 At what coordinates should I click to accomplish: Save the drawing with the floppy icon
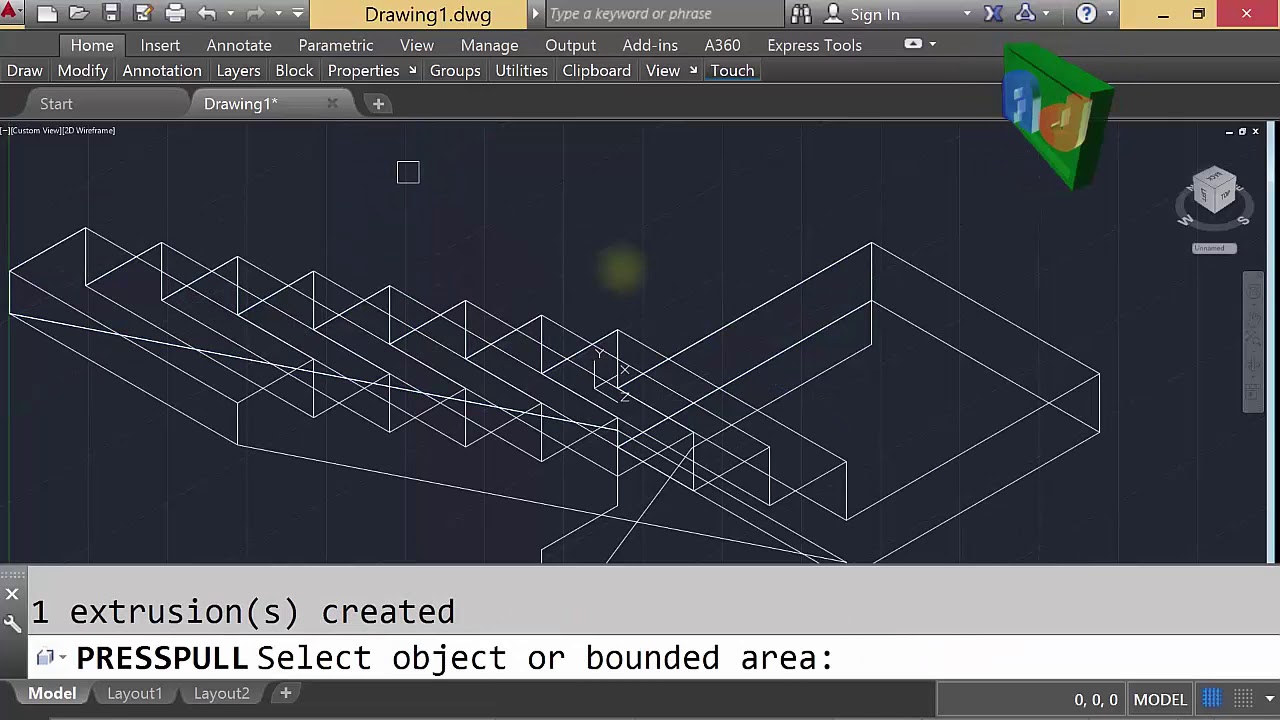pyautogui.click(x=111, y=14)
